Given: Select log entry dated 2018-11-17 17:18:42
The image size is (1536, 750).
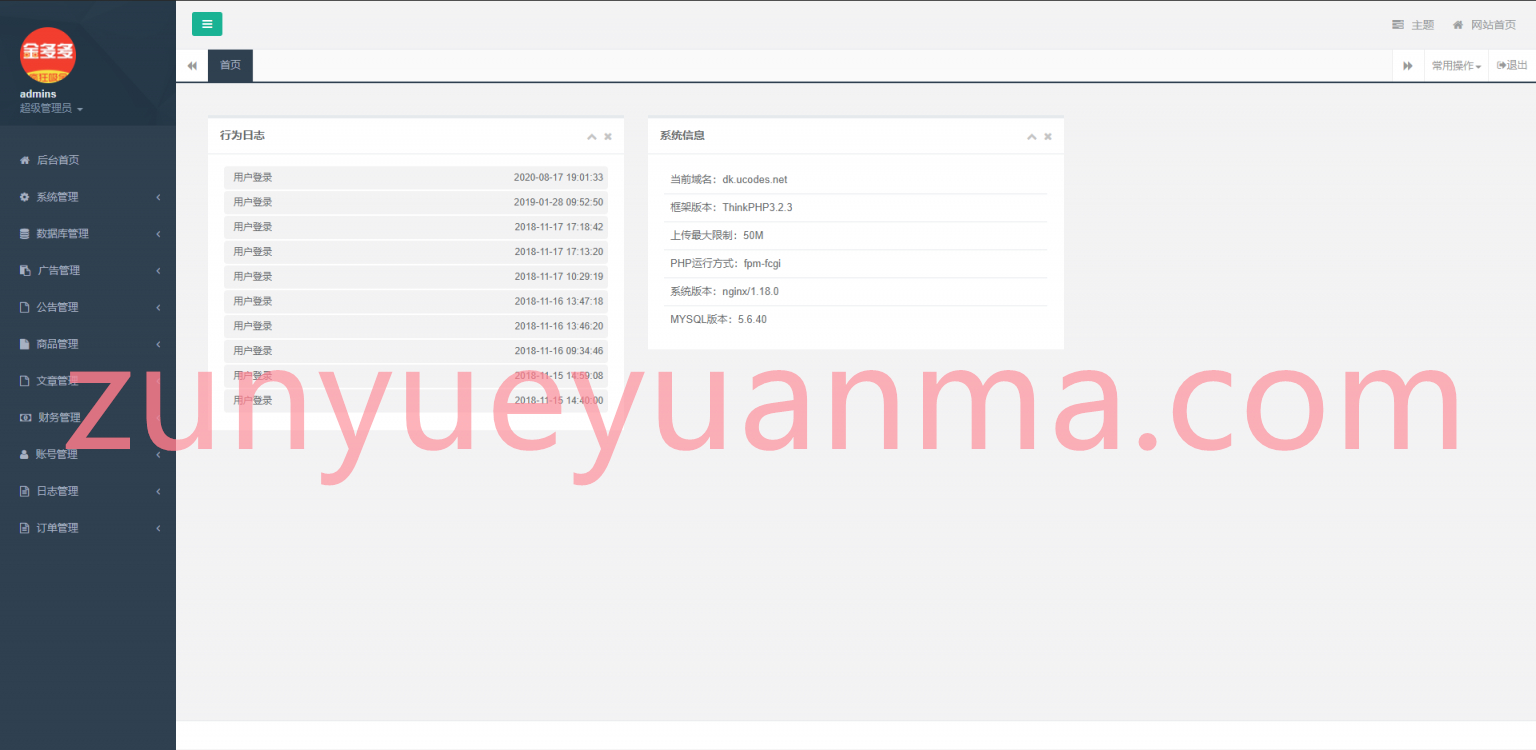Looking at the screenshot, I should click(x=416, y=227).
